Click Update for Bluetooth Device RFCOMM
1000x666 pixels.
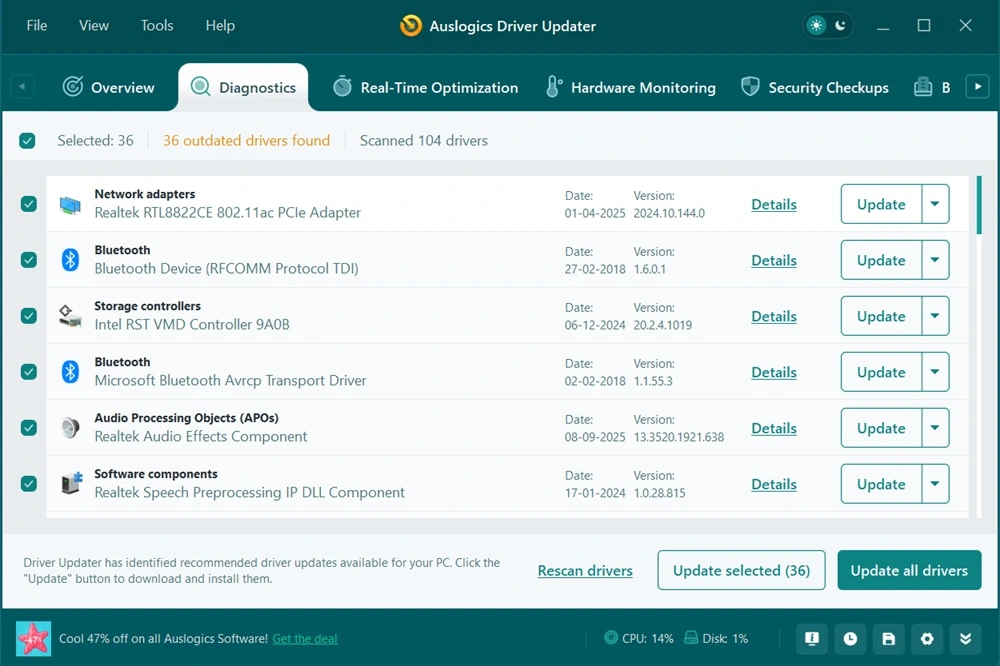(881, 260)
